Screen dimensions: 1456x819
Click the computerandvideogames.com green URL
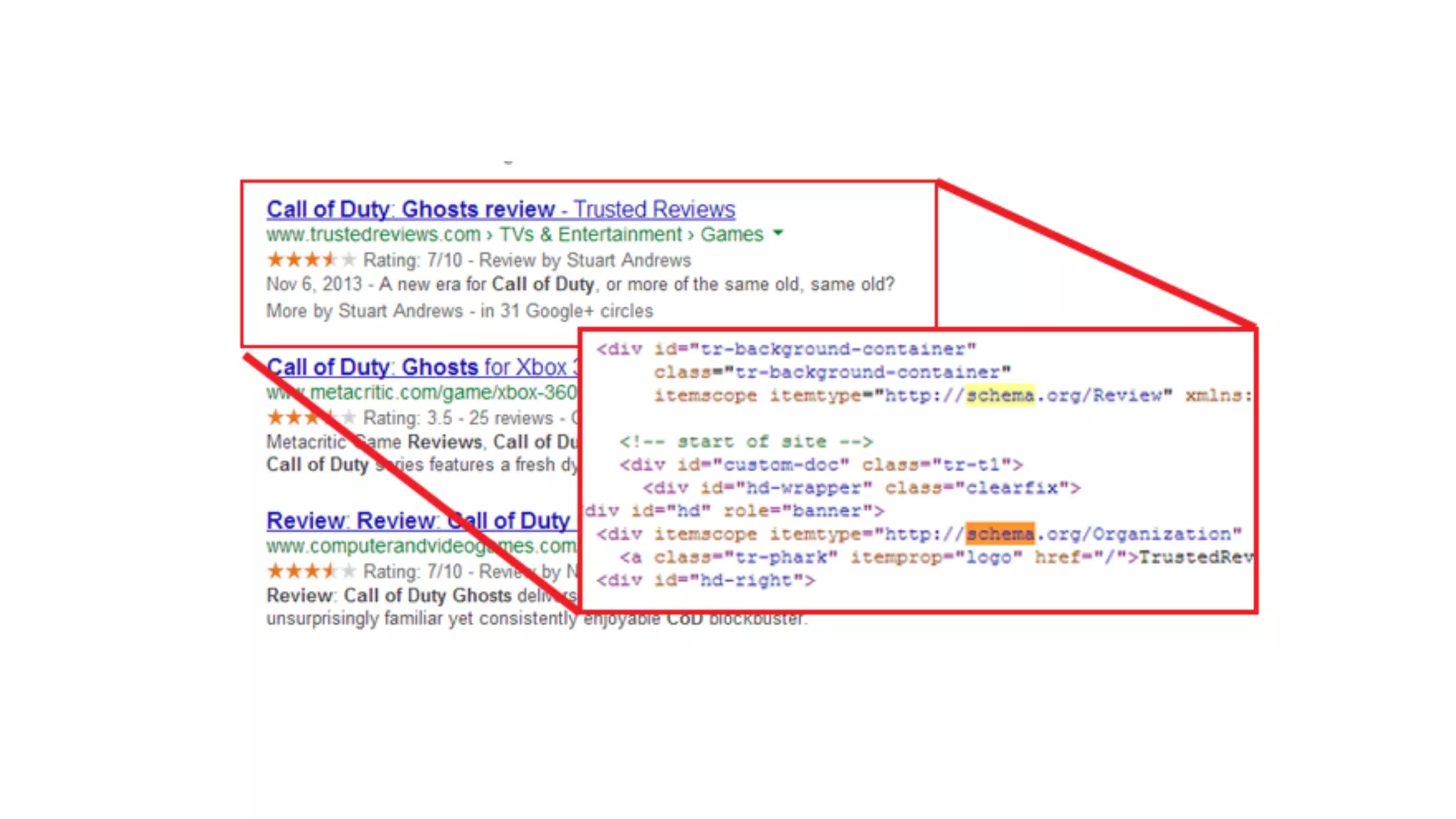tap(422, 546)
